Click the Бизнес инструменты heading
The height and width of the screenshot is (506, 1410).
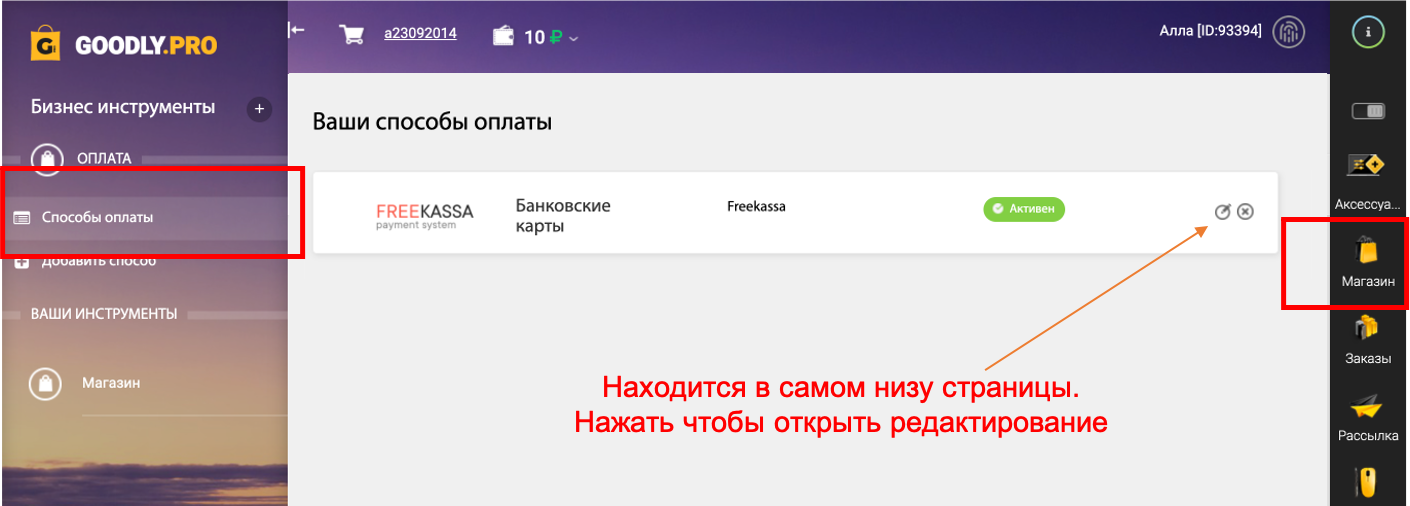click(123, 107)
